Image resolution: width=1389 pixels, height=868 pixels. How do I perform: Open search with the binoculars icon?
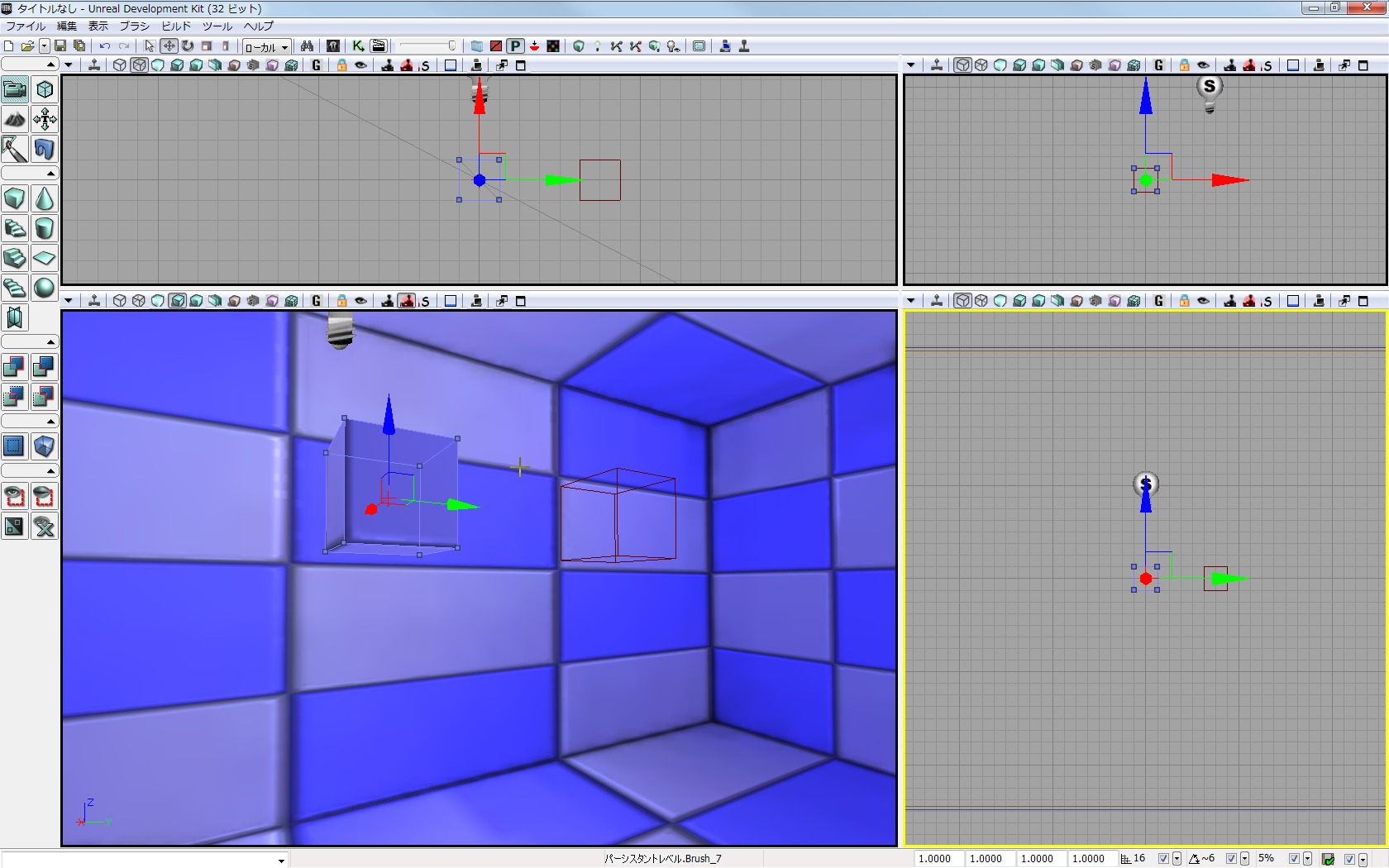click(307, 46)
